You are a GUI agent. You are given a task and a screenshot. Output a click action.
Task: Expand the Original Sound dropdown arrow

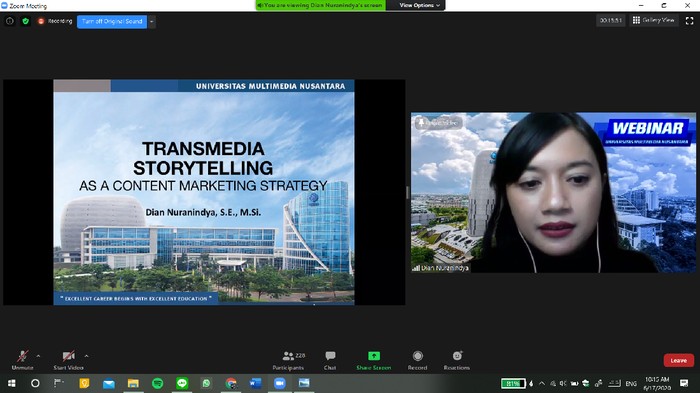pyautogui.click(x=152, y=21)
